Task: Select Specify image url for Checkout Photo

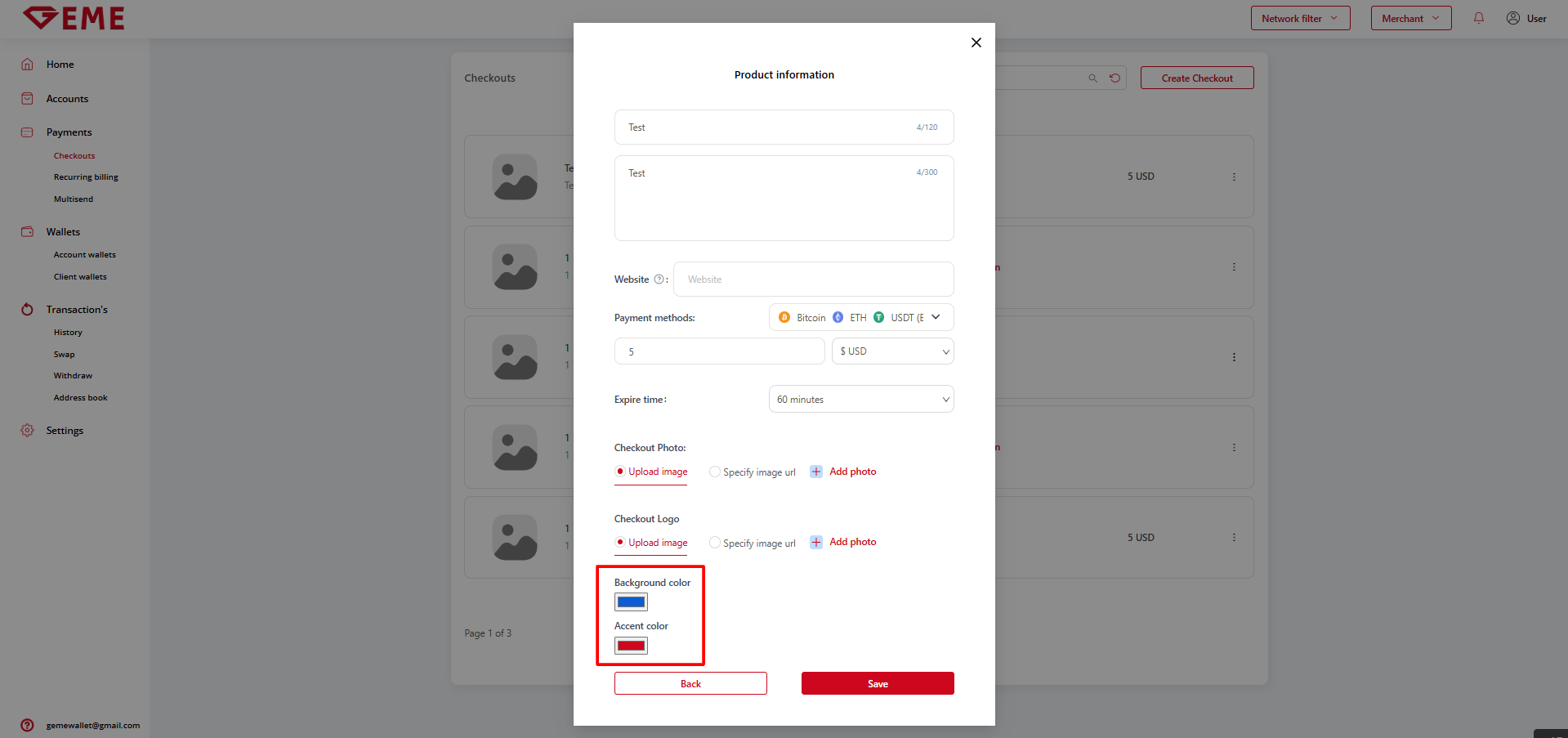Action: [715, 472]
